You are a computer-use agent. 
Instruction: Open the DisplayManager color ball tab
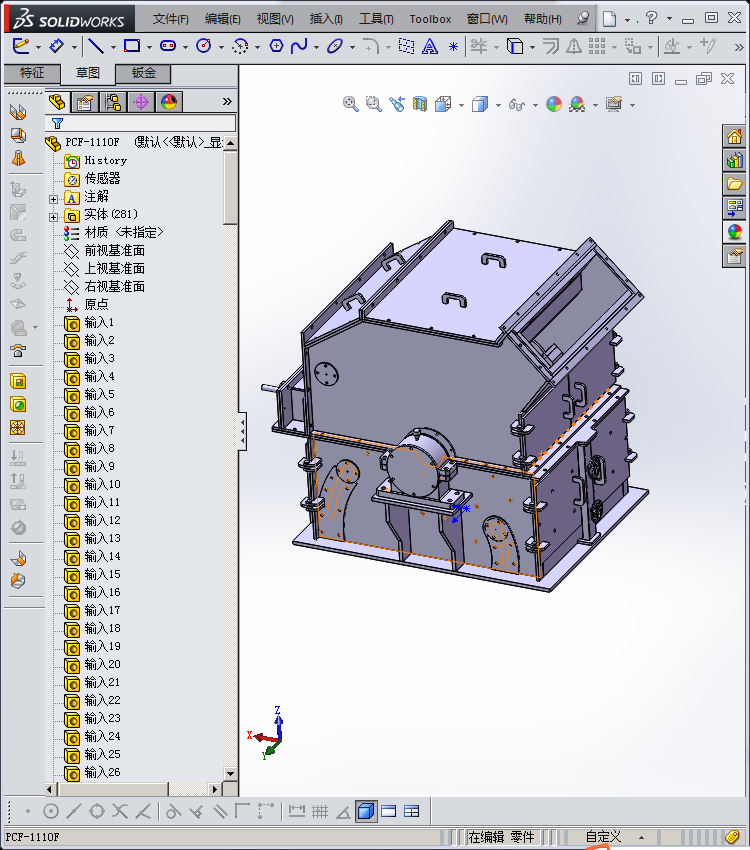coord(169,101)
